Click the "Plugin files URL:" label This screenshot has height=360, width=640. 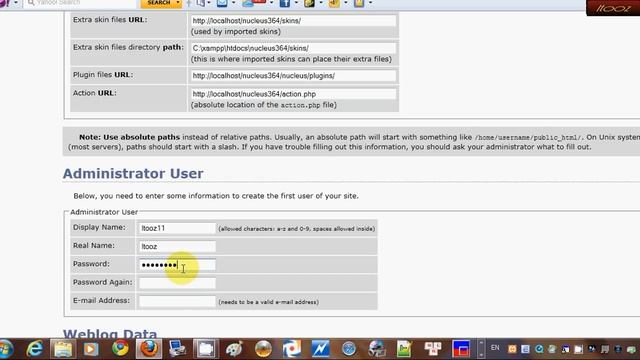[x=103, y=75]
